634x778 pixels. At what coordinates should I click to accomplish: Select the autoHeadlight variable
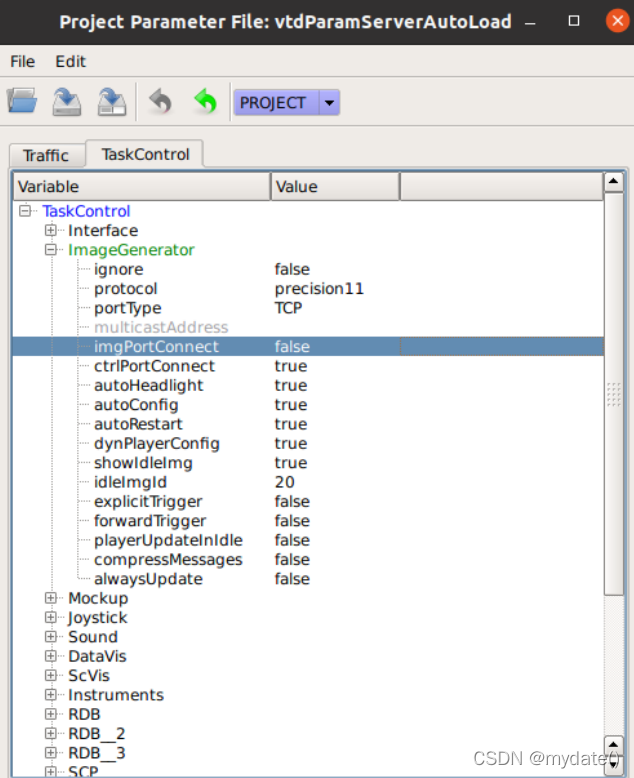149,385
